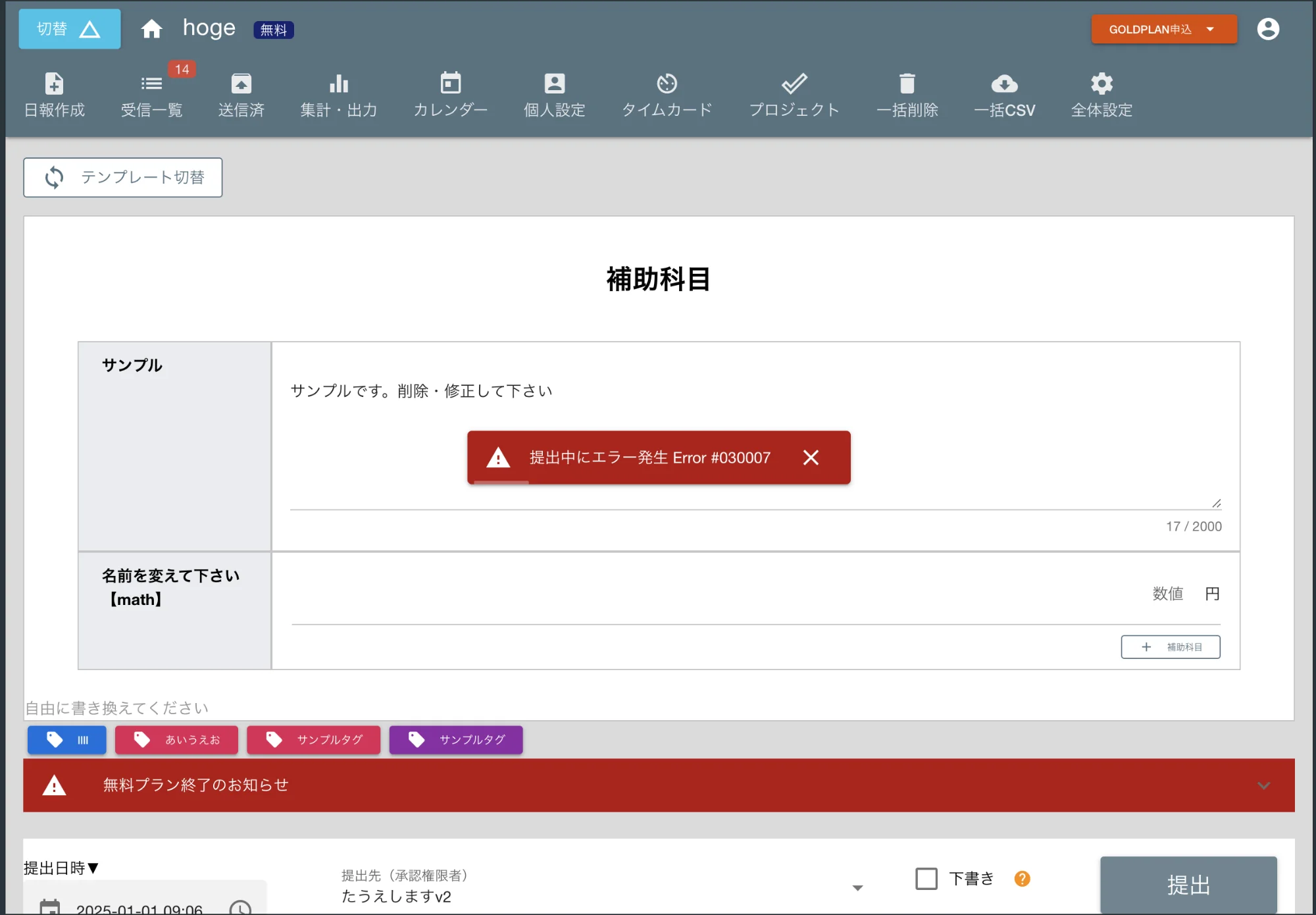The image size is (1316, 915).
Task: Open the 提出先 approver selection dropdown
Action: pyautogui.click(x=857, y=887)
